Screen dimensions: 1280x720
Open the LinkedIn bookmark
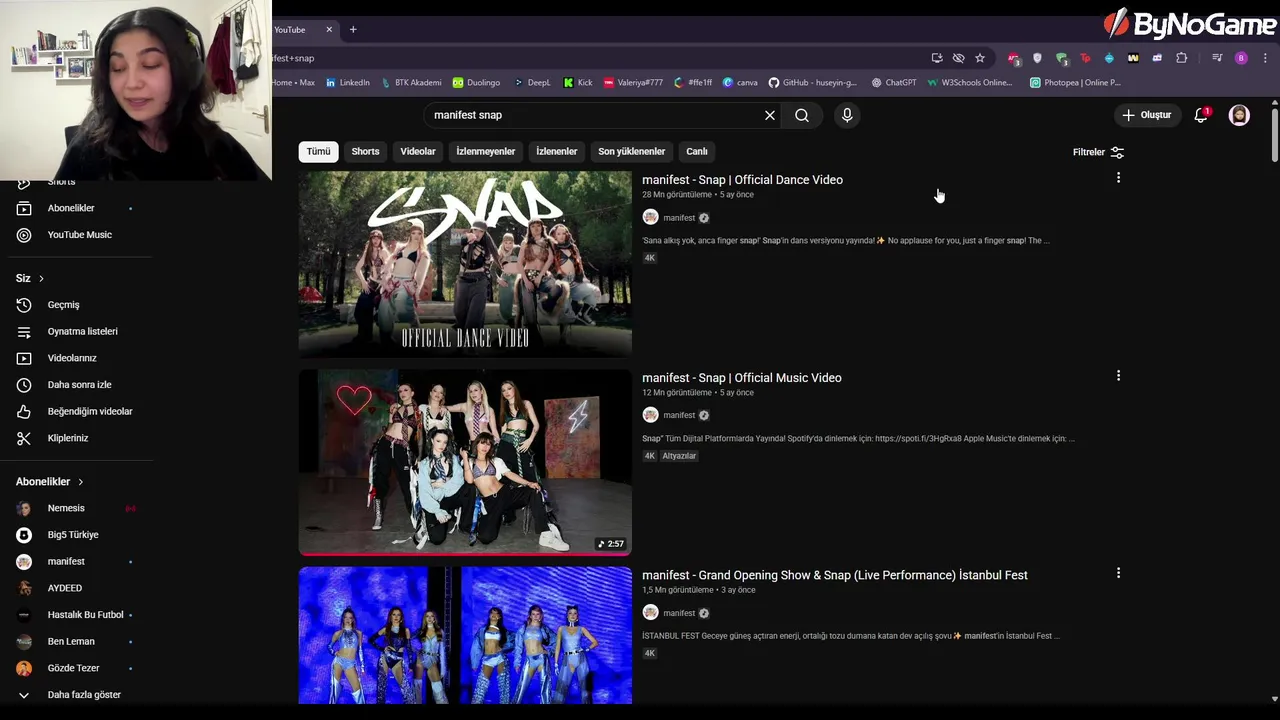[348, 83]
